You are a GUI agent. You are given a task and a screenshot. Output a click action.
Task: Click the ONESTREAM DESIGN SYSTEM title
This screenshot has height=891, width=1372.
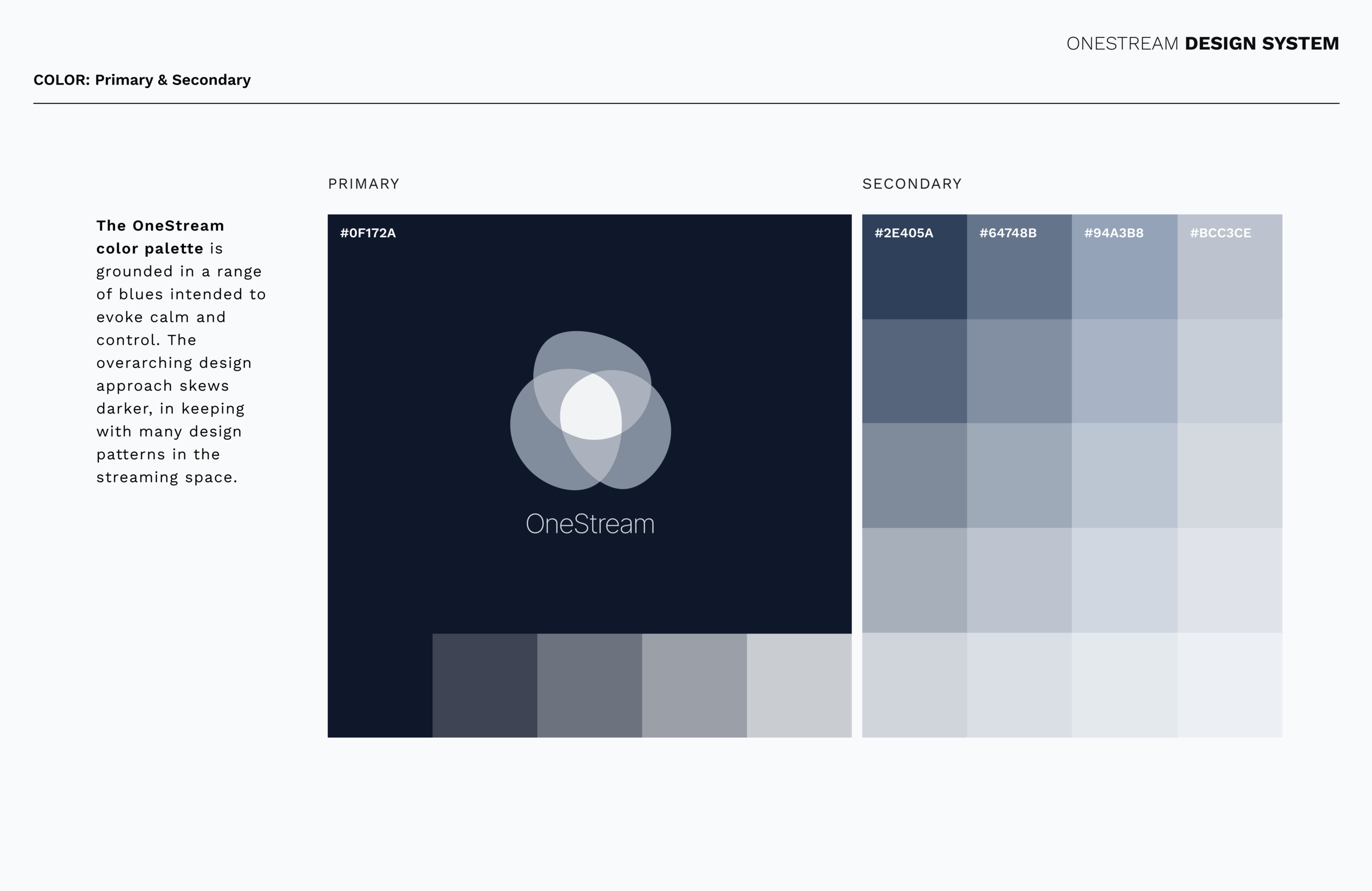click(x=1202, y=44)
